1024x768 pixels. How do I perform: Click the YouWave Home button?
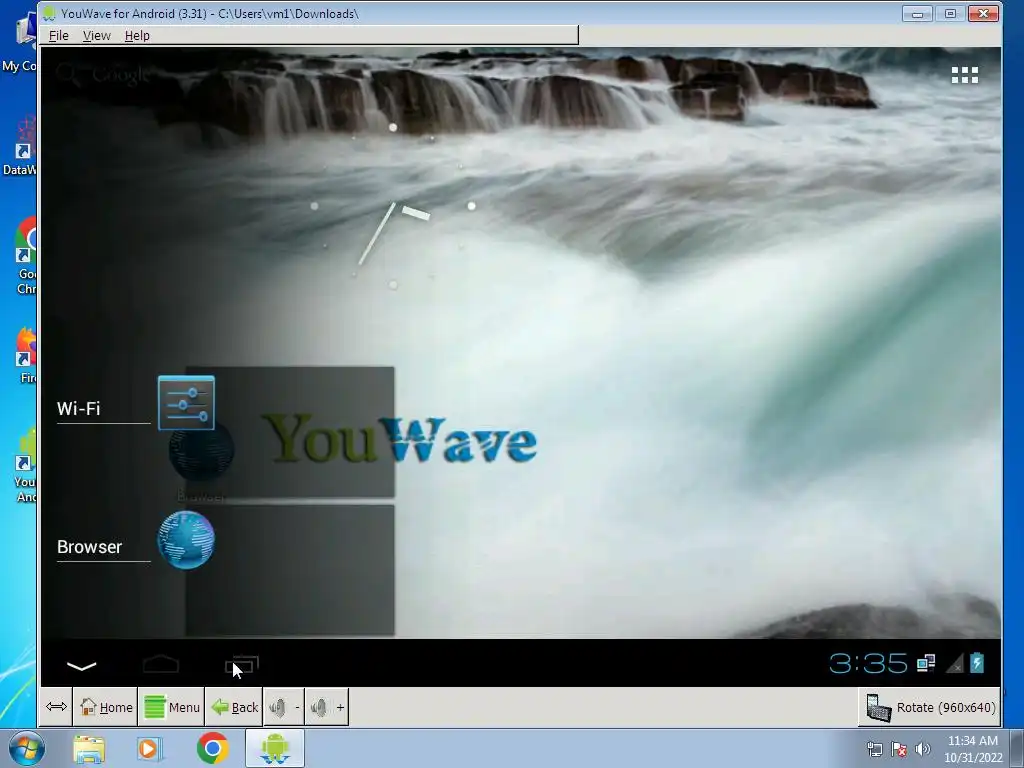tap(106, 707)
